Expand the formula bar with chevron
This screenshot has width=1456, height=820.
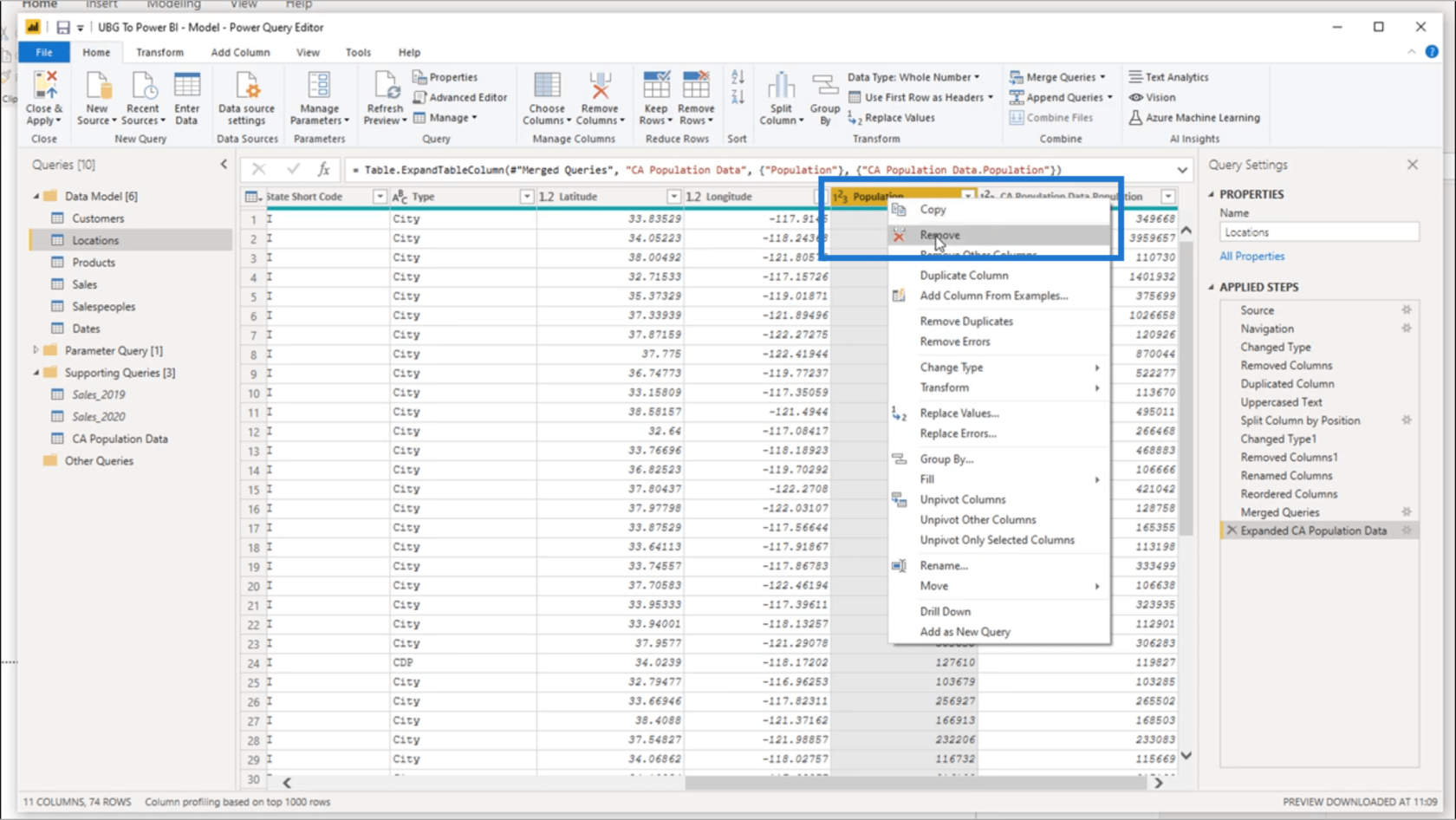[1182, 170]
